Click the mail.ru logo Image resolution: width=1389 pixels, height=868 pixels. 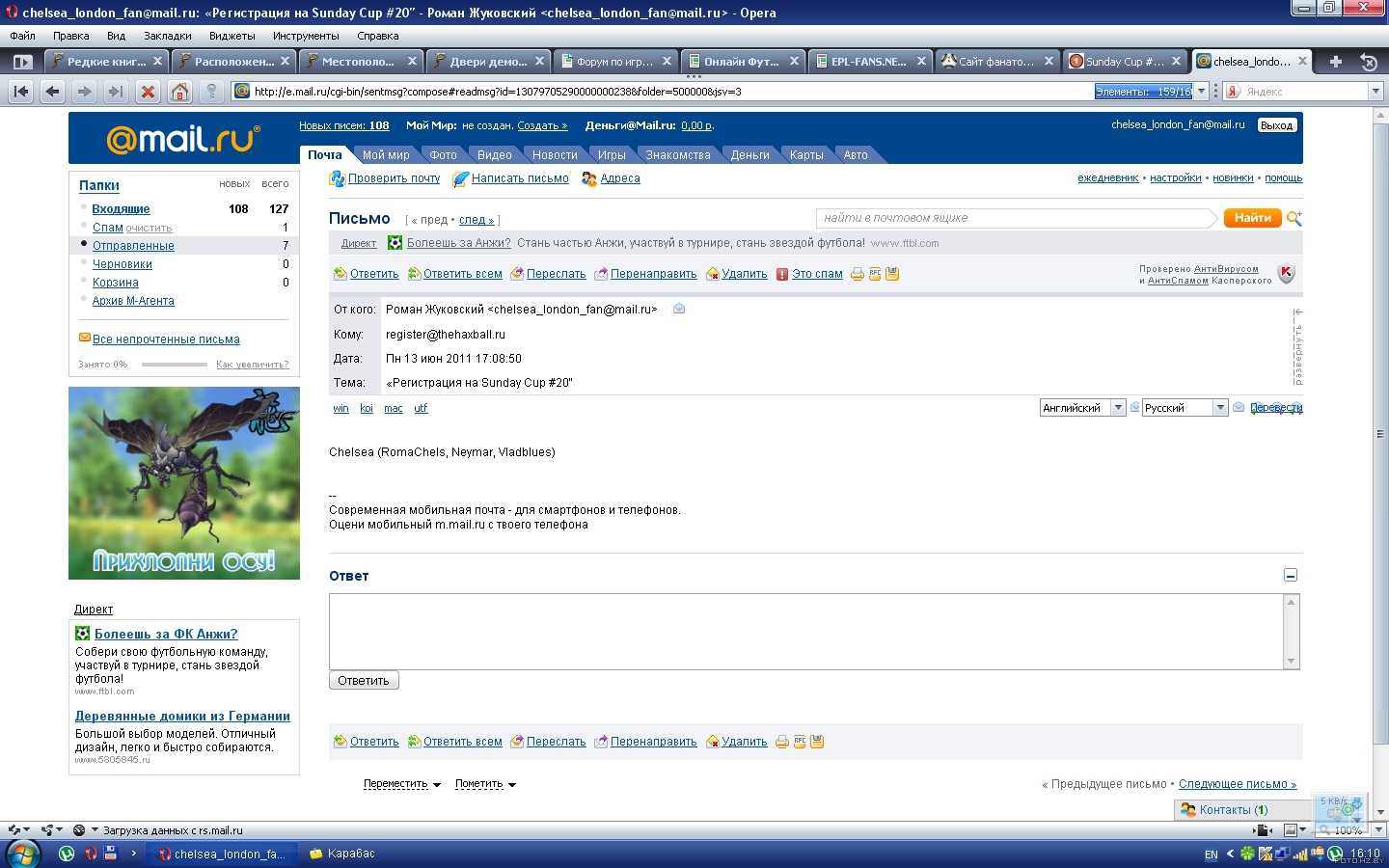click(x=183, y=139)
